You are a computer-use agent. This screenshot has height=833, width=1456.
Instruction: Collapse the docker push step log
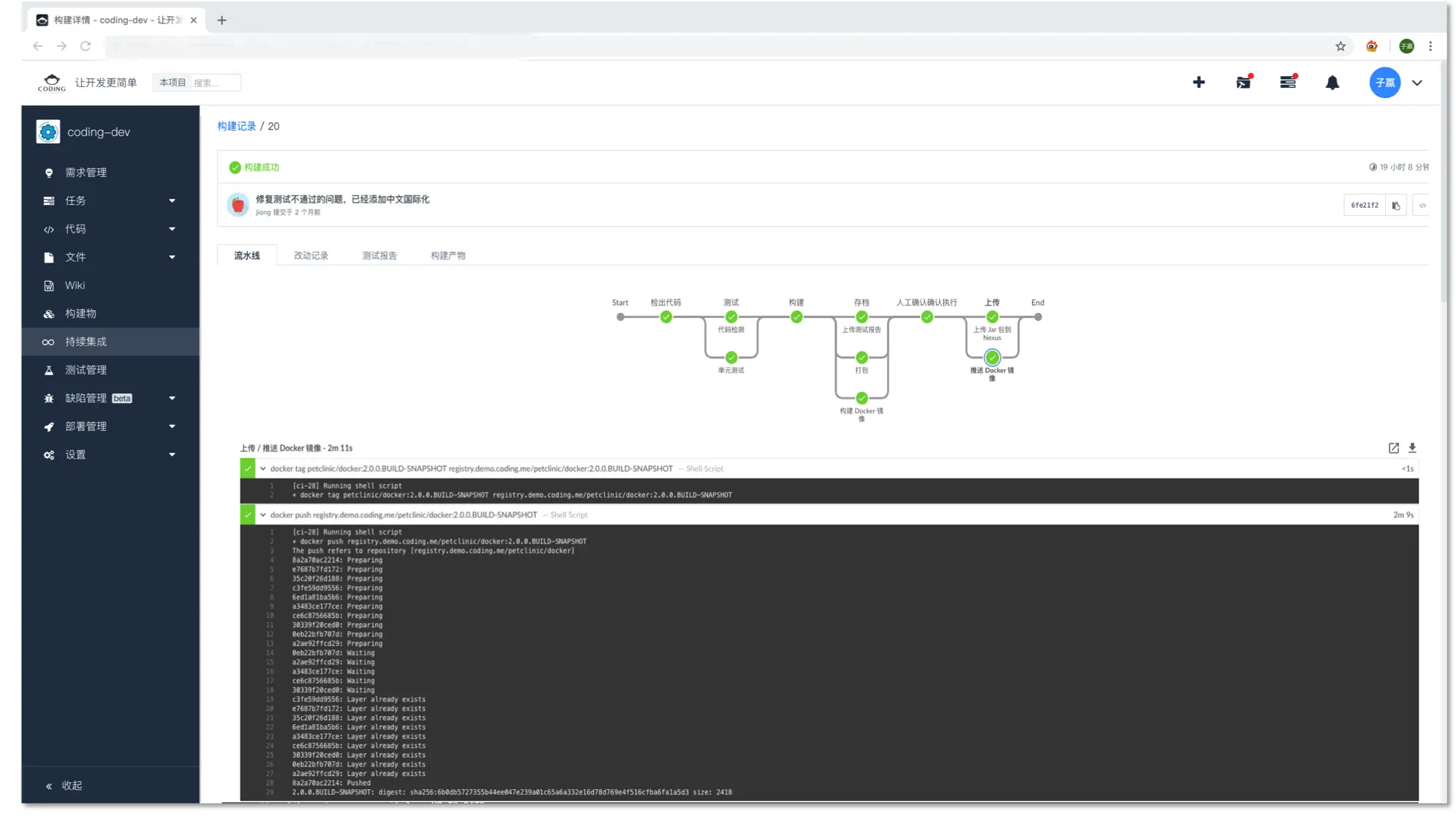(263, 515)
